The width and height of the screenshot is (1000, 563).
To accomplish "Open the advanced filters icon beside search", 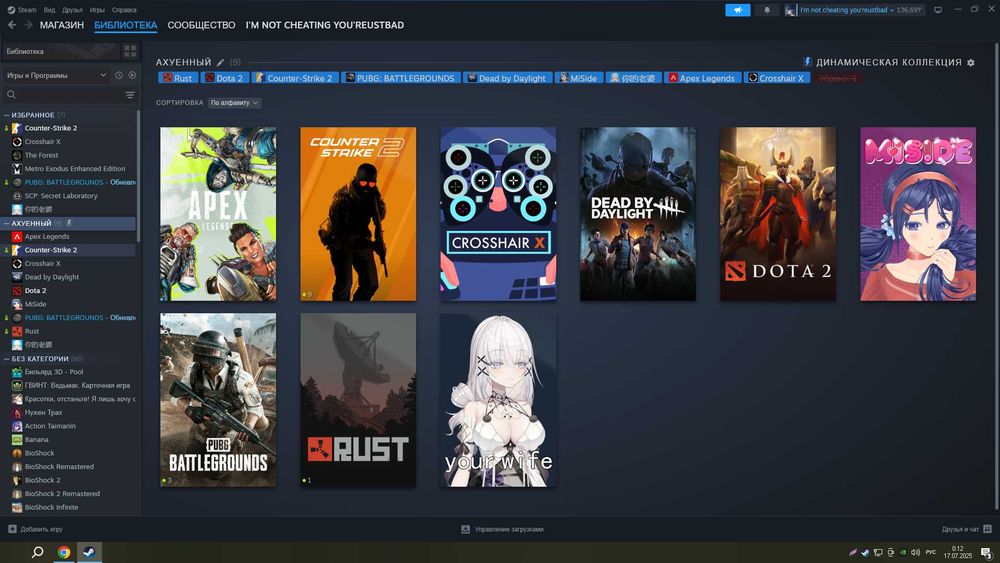I will point(130,95).
